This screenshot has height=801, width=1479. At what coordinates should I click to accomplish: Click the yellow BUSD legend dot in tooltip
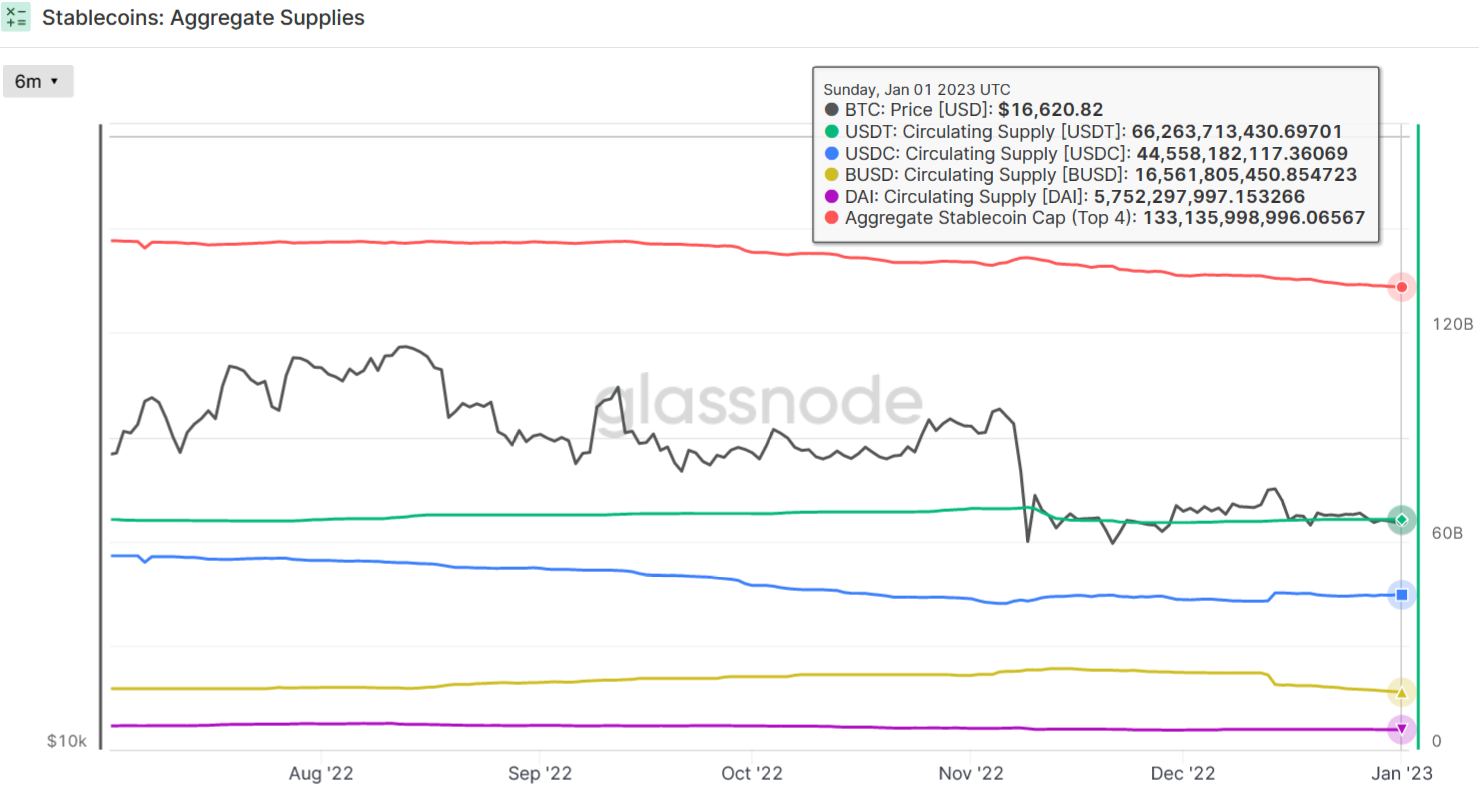[x=831, y=175]
